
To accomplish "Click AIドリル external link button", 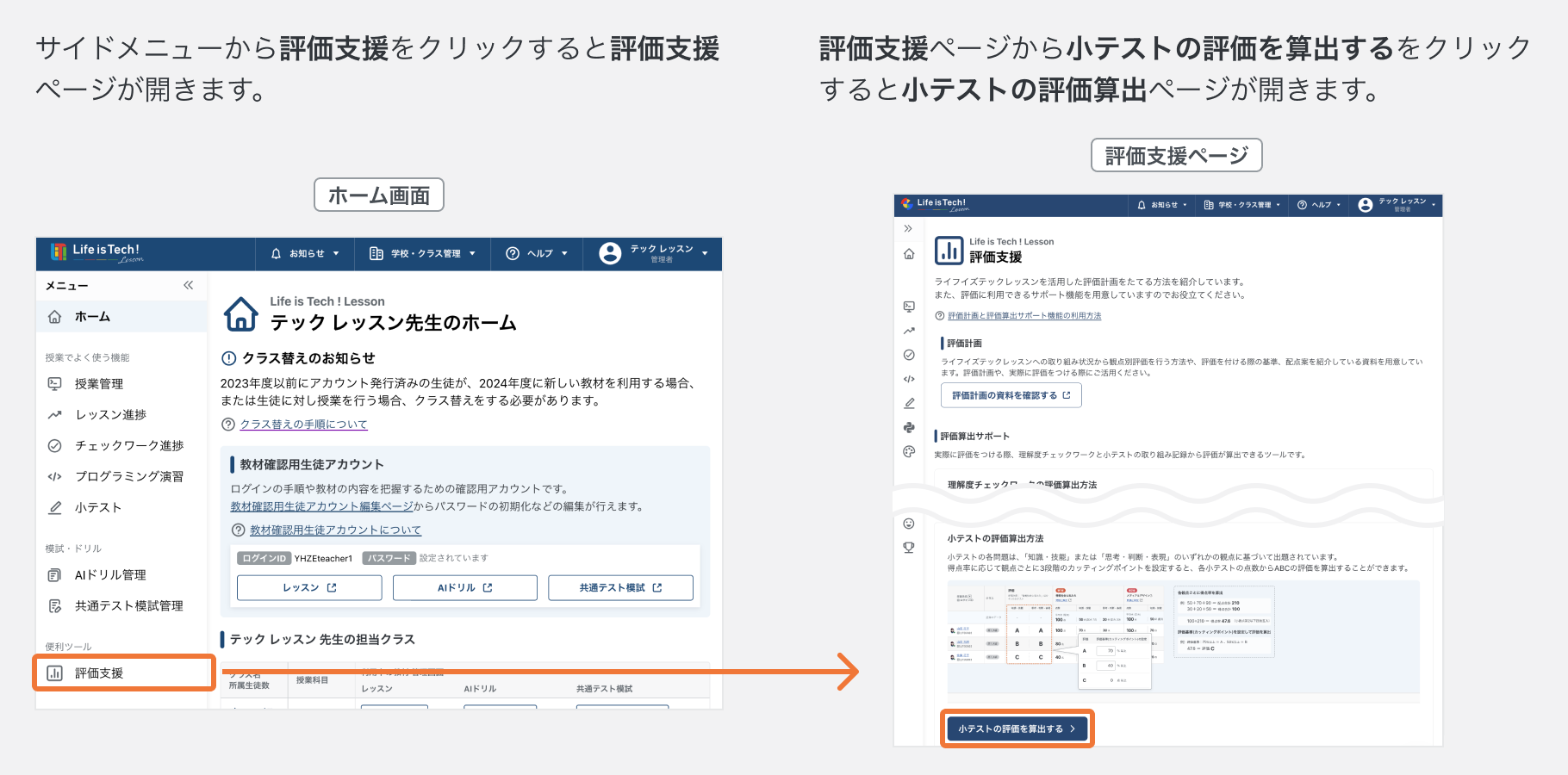I will click(465, 588).
